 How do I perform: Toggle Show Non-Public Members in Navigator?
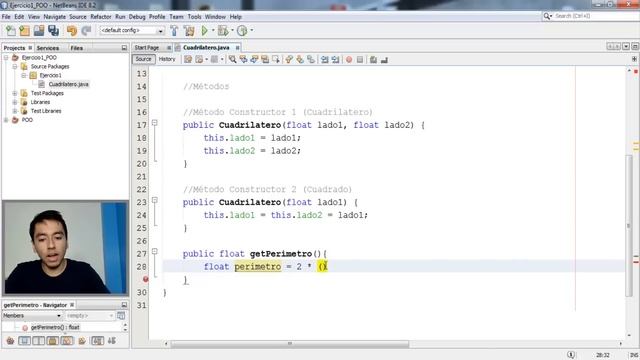click(x=53, y=340)
